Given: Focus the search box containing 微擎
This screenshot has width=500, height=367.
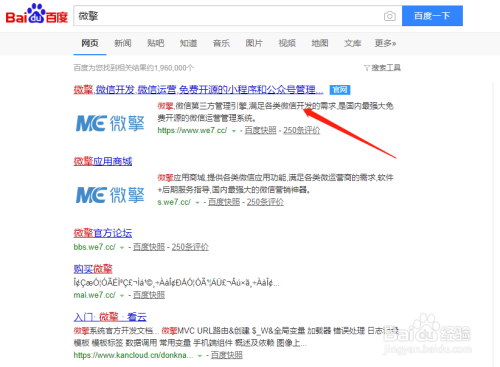Looking at the screenshot, I should pyautogui.click(x=228, y=16).
